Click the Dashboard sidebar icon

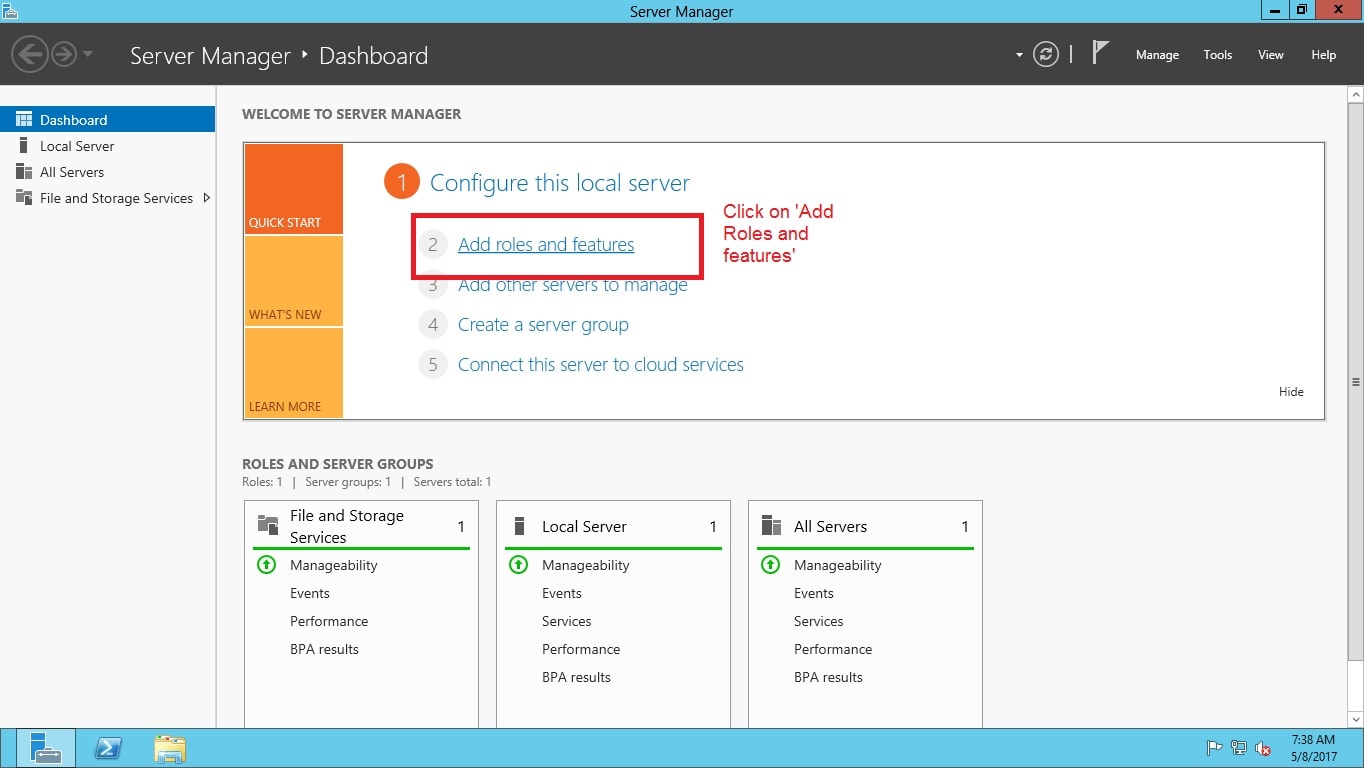(x=24, y=119)
